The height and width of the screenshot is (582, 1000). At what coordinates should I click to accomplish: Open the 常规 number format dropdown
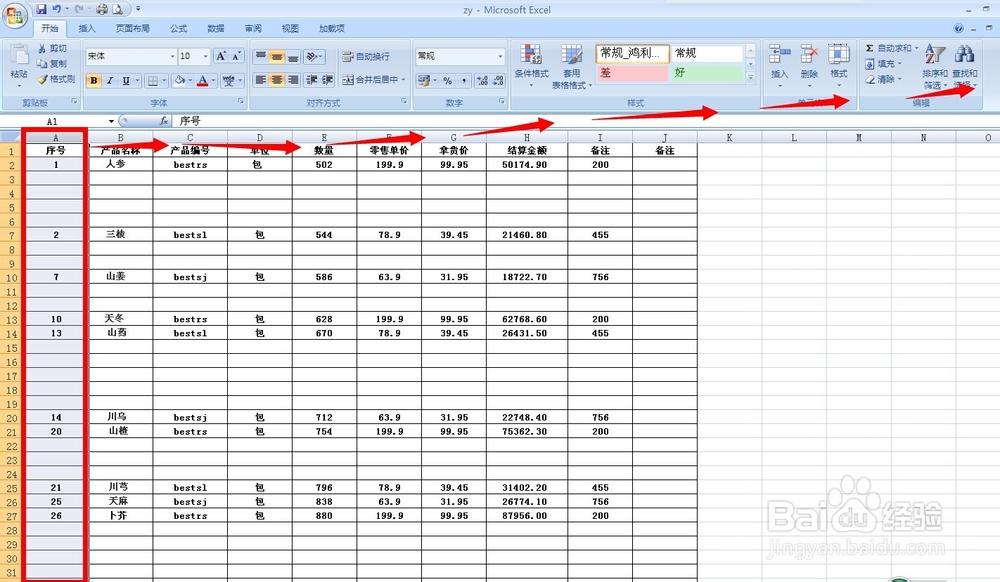(x=500, y=56)
